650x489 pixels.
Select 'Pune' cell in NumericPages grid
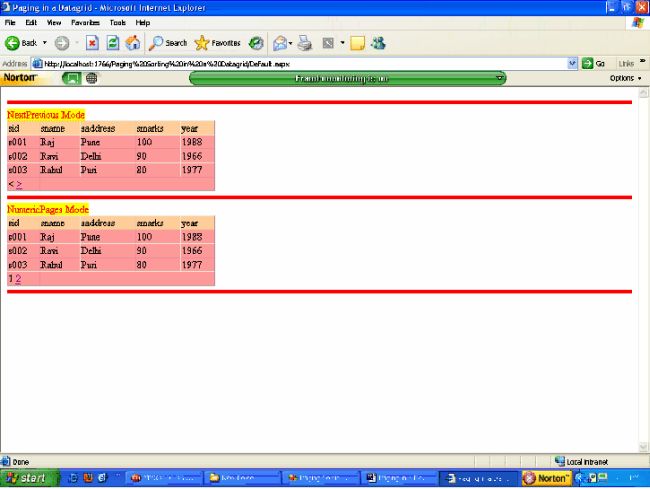(x=90, y=237)
